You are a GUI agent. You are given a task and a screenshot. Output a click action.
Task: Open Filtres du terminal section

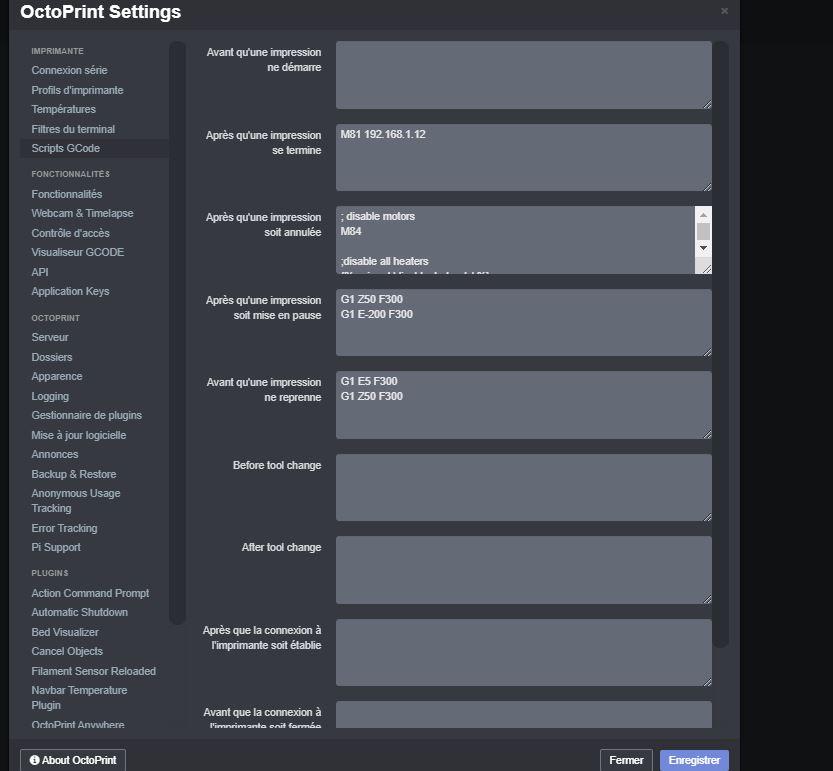[73, 129]
